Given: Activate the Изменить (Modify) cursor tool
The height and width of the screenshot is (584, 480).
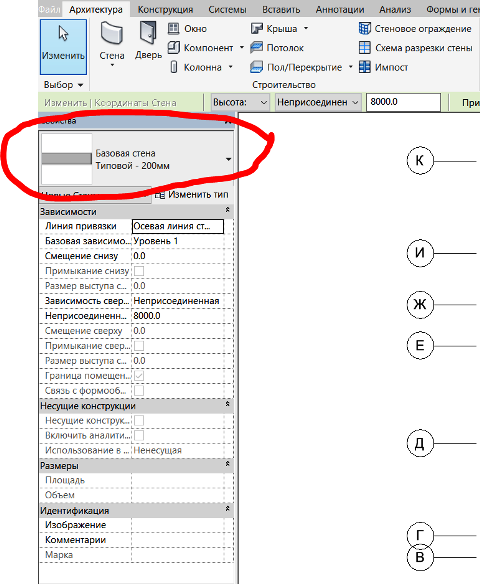Looking at the screenshot, I should coord(63,47).
